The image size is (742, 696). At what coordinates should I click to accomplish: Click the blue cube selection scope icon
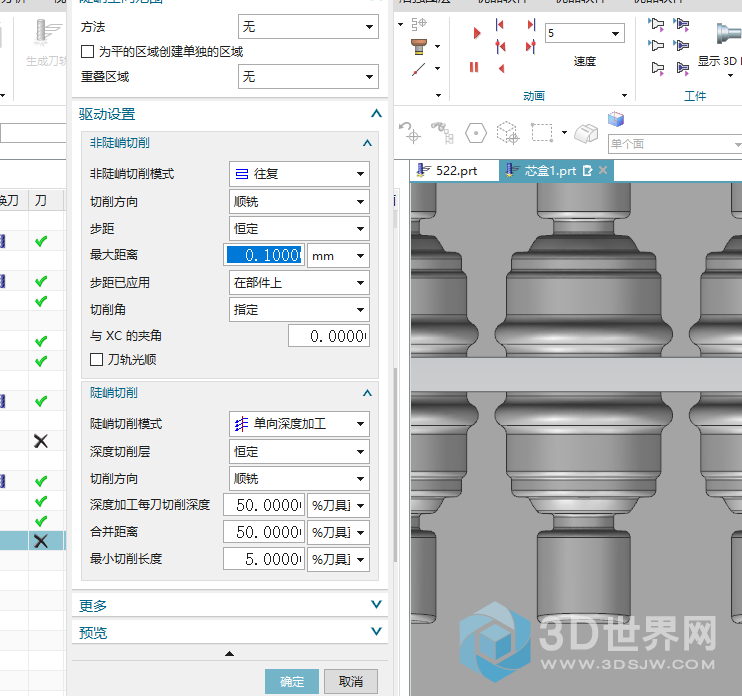(616, 119)
